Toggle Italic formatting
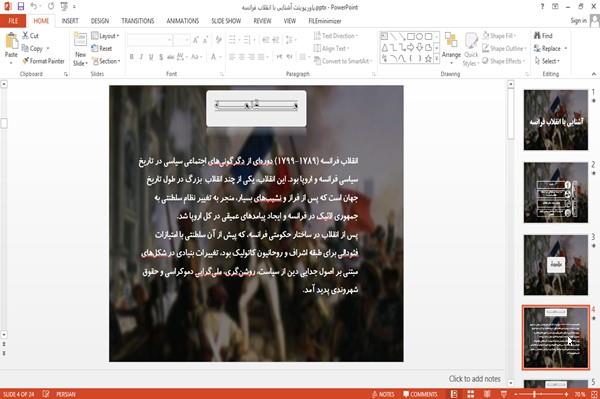This screenshot has height=399, width=600. (x=142, y=57)
